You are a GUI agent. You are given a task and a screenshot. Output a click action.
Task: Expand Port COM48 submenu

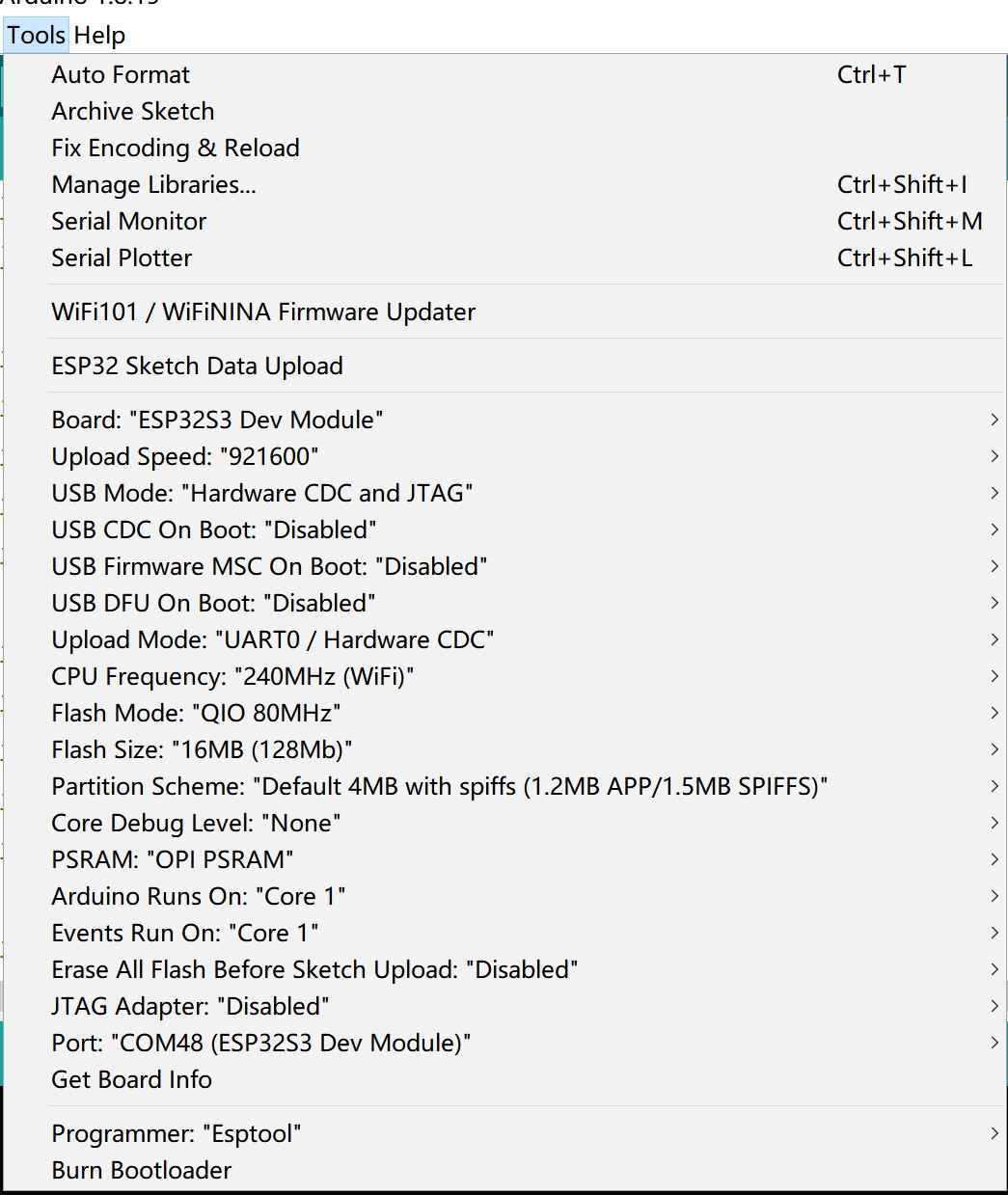[504, 1043]
